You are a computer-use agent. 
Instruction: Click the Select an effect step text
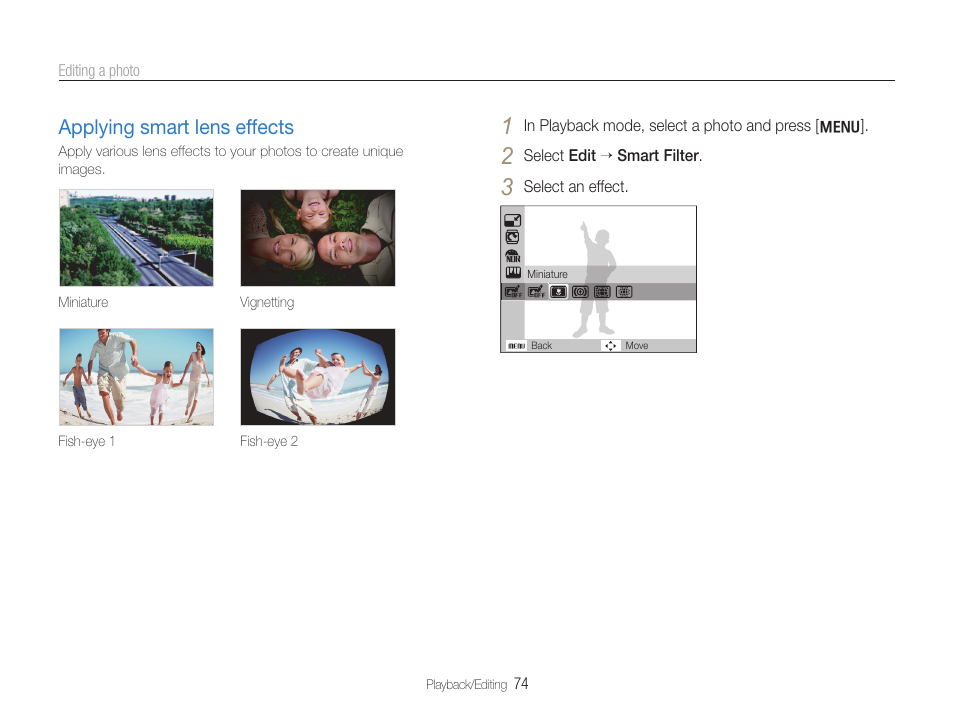pos(576,187)
